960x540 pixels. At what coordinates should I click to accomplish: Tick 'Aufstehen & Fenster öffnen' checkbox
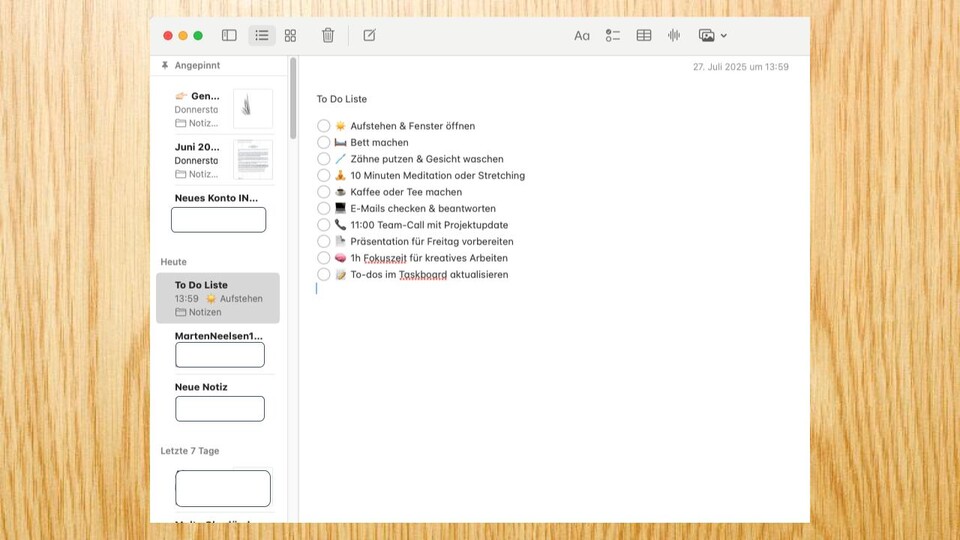[x=323, y=126]
